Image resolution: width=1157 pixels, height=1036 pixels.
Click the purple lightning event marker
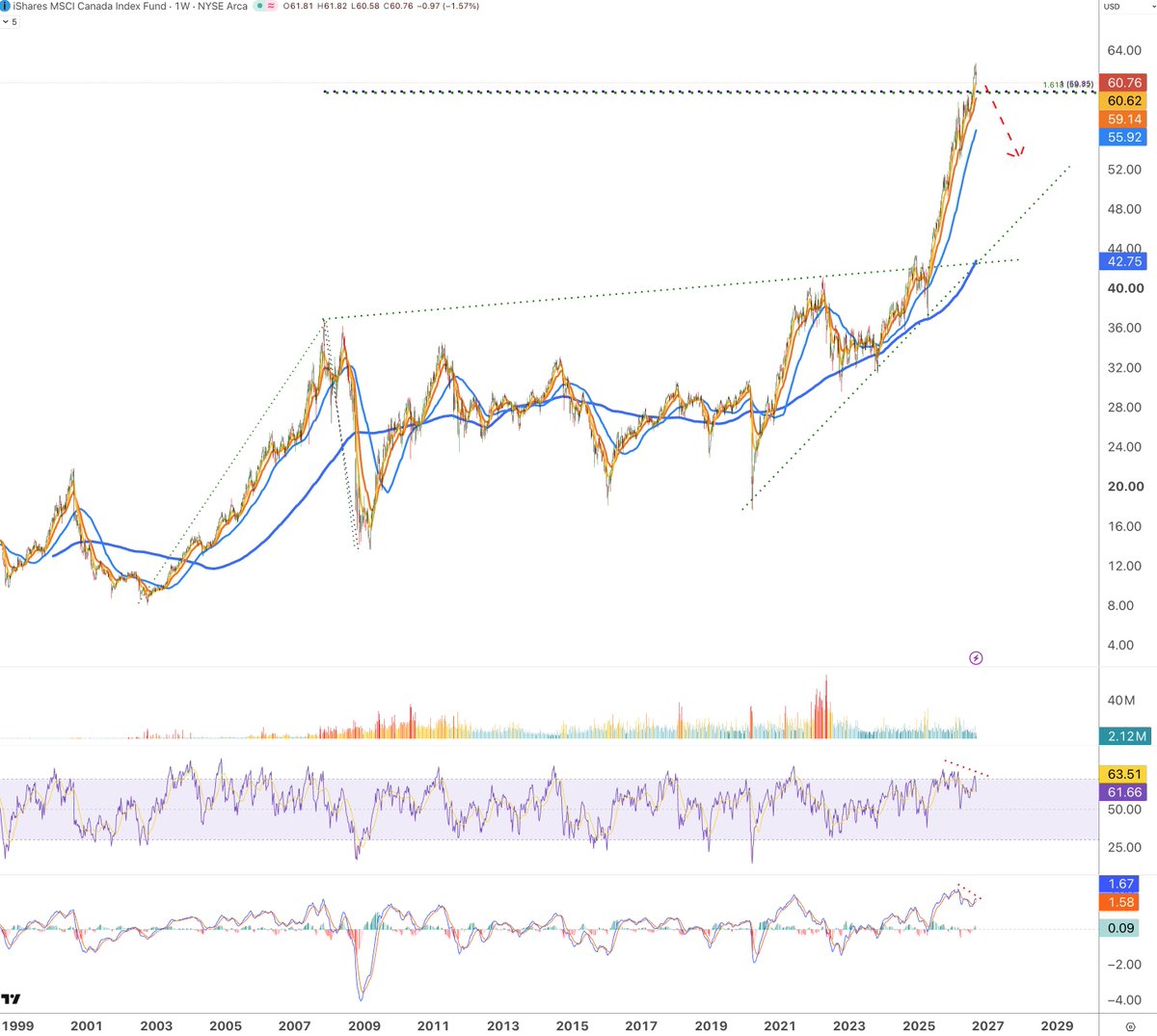click(976, 658)
